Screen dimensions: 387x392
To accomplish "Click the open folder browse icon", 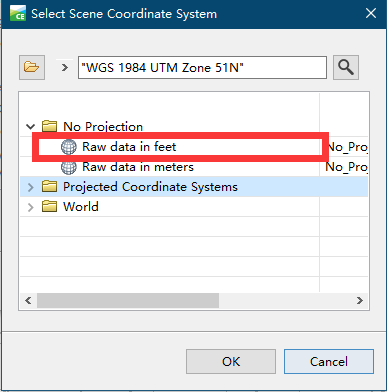I will [x=32, y=67].
